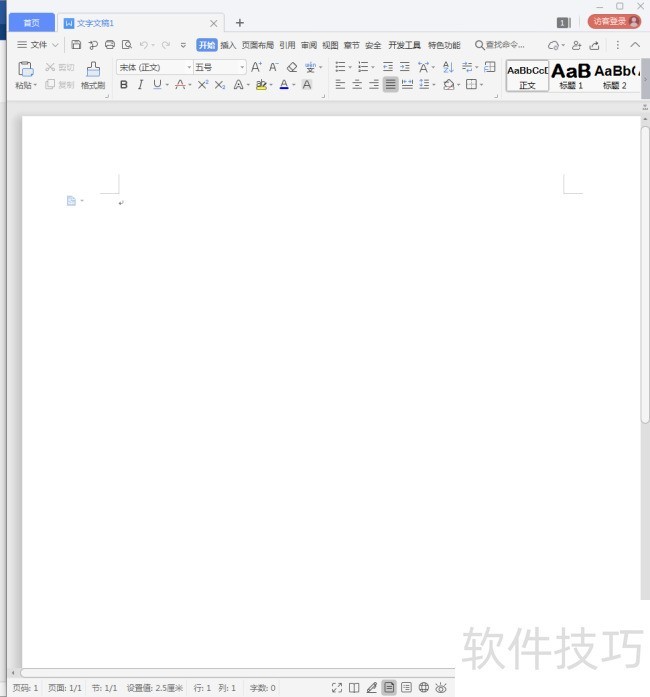Click the 访客登录 login button
Image resolution: width=650 pixels, height=697 pixels.
(x=614, y=21)
